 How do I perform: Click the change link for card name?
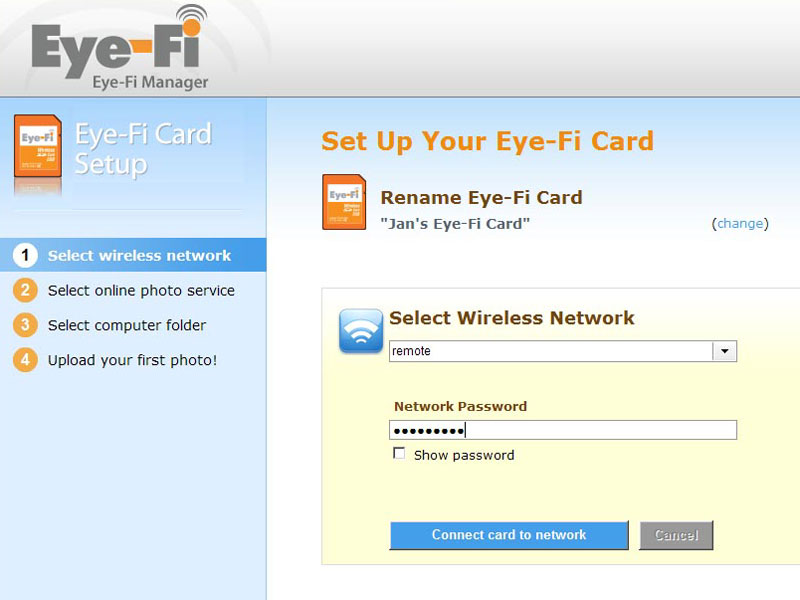740,223
